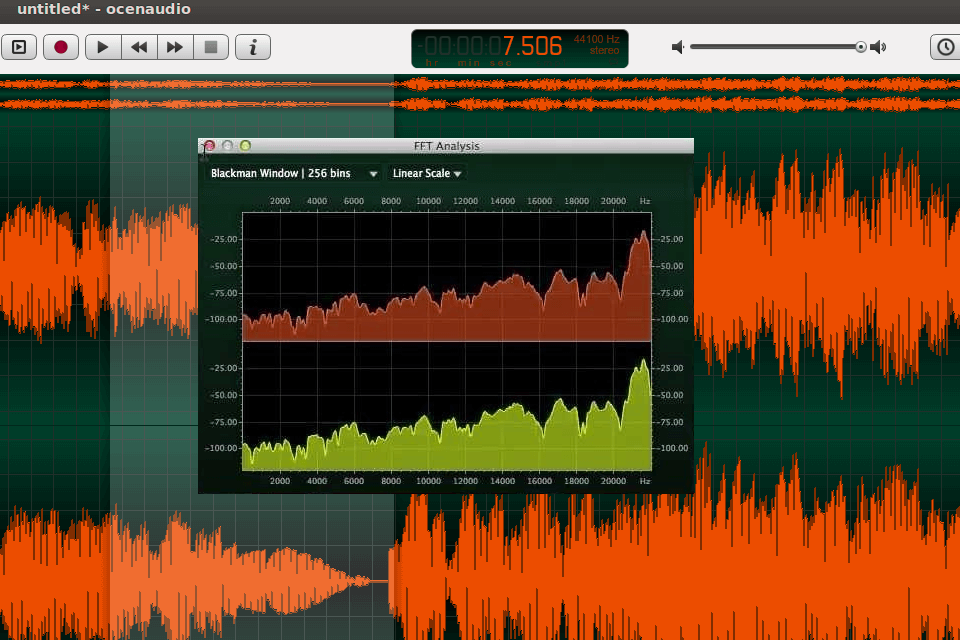960x640 pixels.
Task: Open the clock history button at the toolbar edge
Action: coord(945,47)
